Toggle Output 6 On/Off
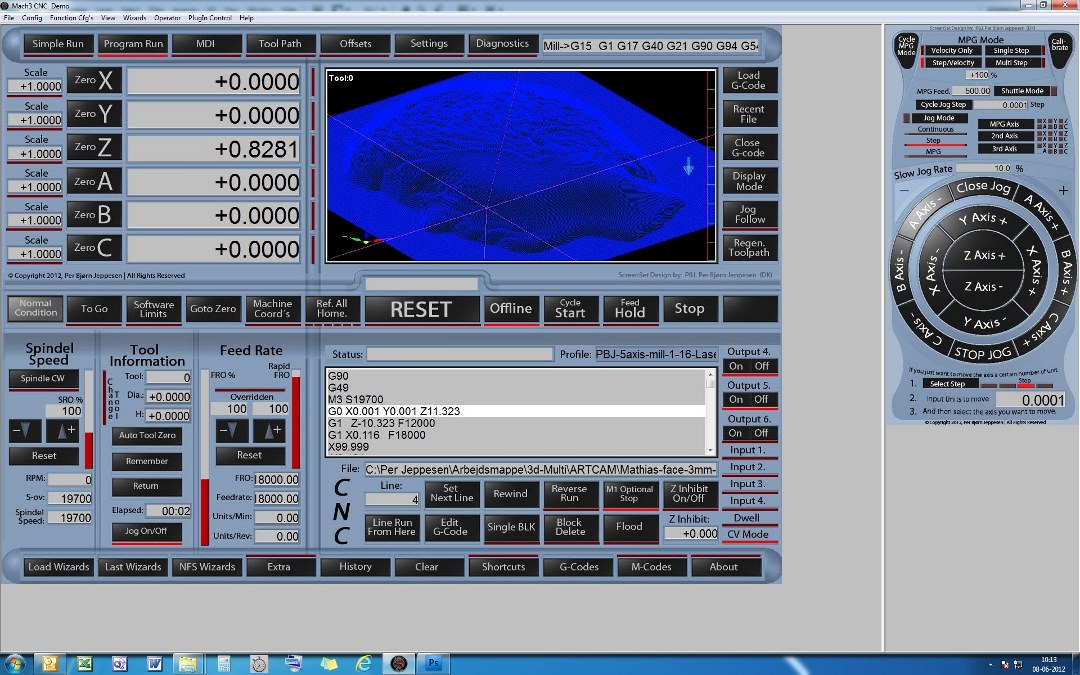Viewport: 1080px width, 675px height. (749, 433)
